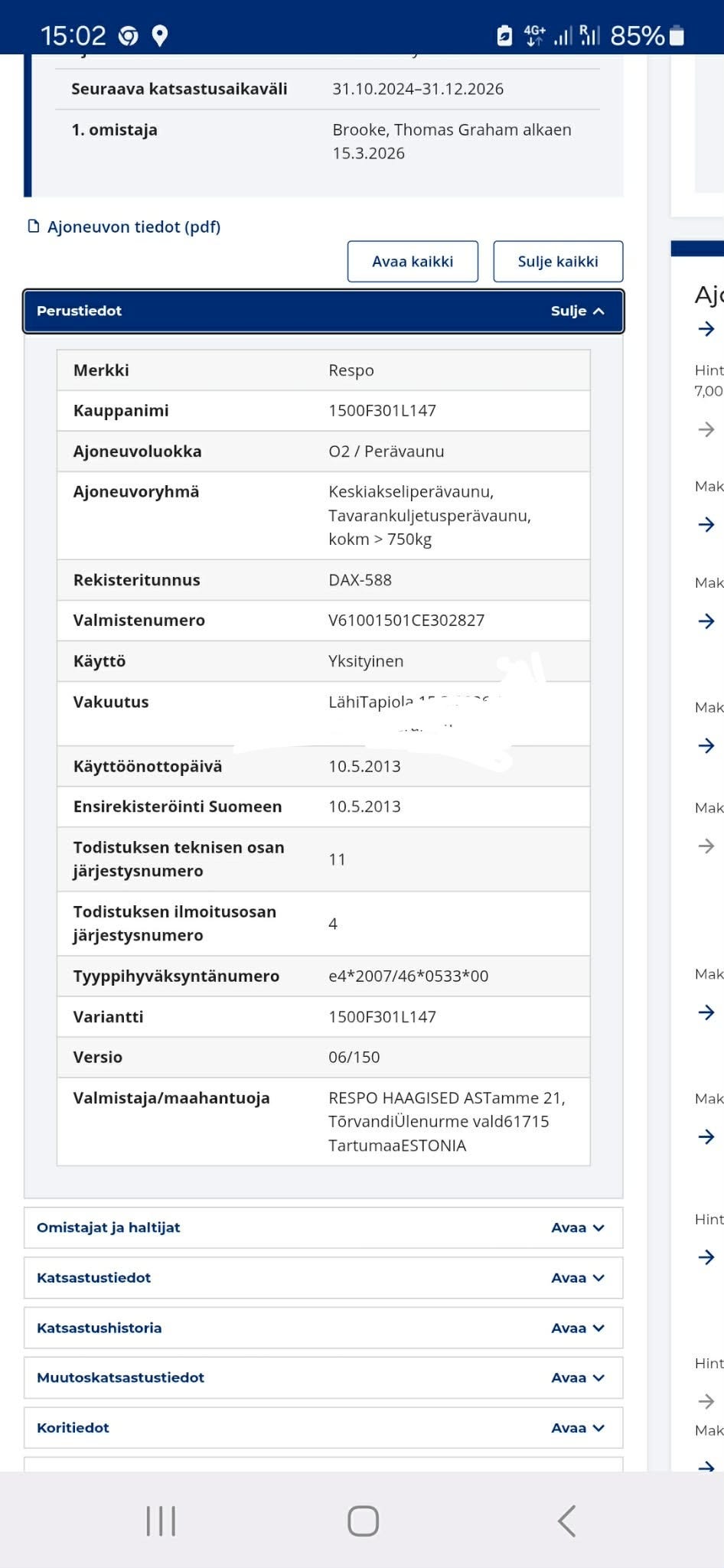Tap the Android back navigation icon
The image size is (724, 1568).
(567, 1521)
